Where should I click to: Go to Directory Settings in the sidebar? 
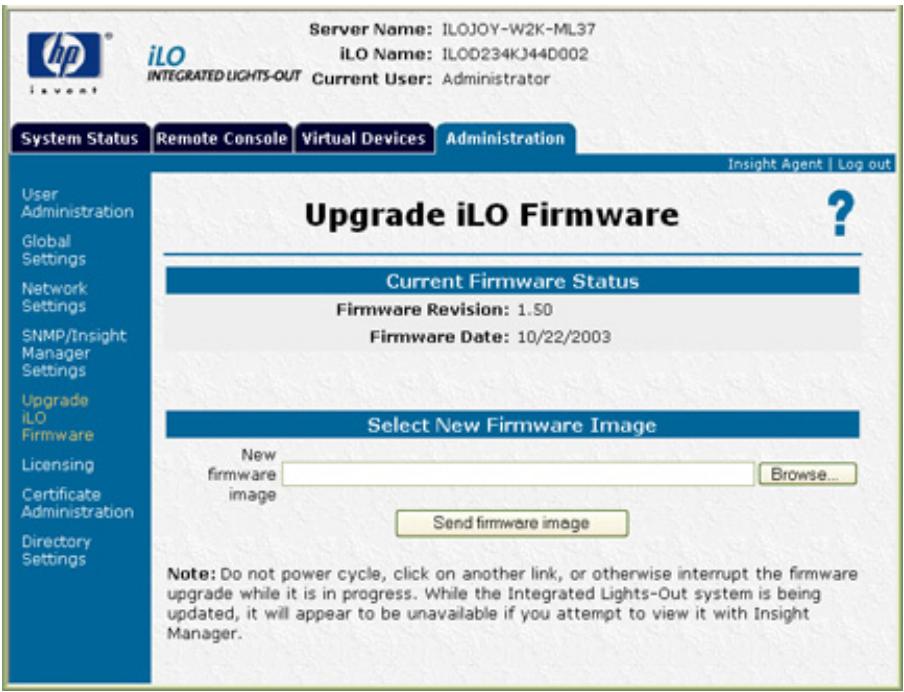(56, 550)
